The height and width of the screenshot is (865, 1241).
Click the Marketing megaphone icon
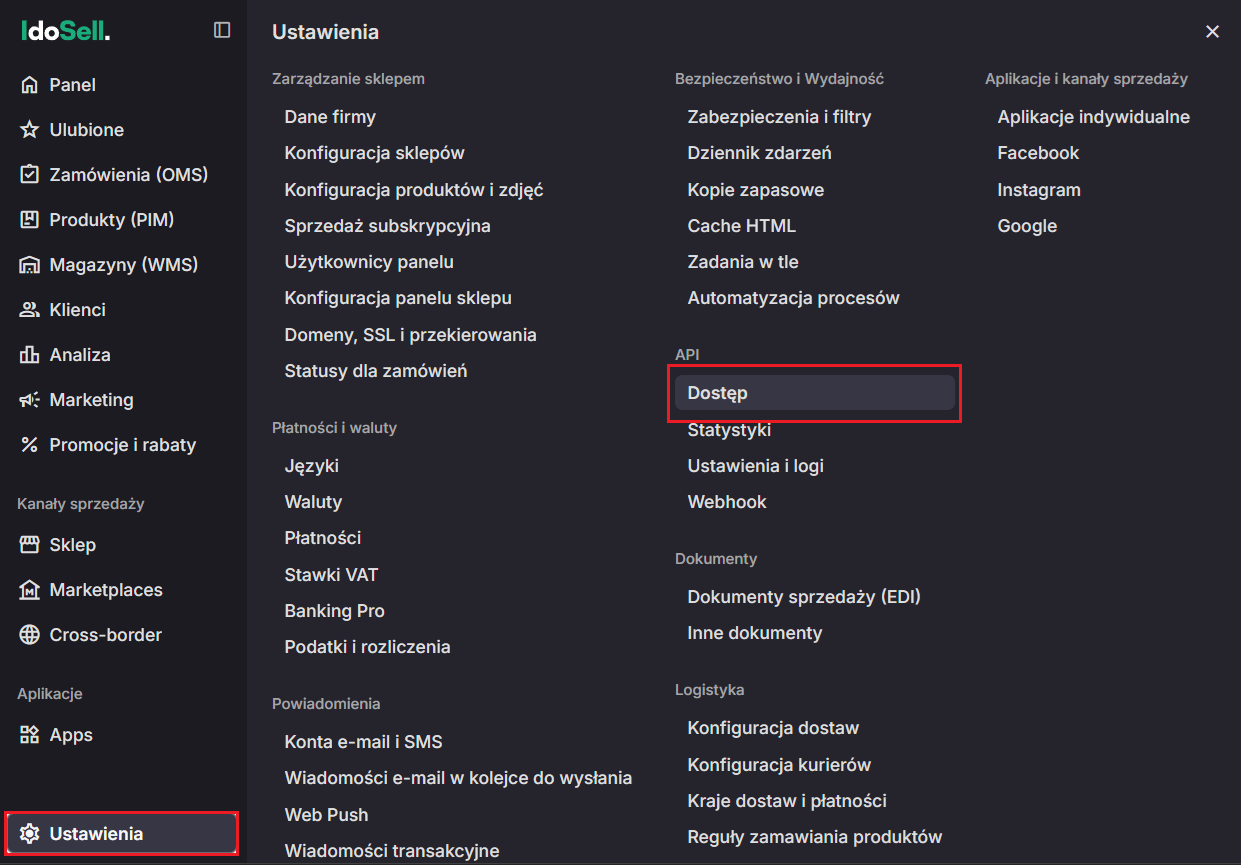point(30,400)
